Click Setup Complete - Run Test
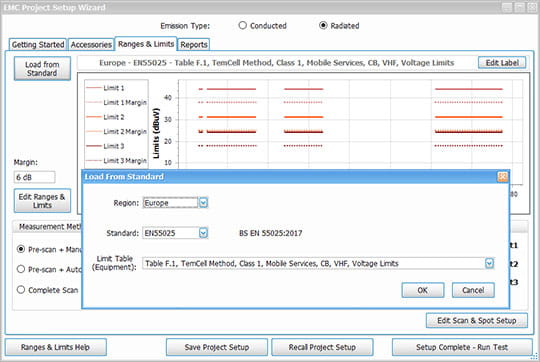Image resolution: width=540 pixels, height=362 pixels. pyautogui.click(x=462, y=347)
